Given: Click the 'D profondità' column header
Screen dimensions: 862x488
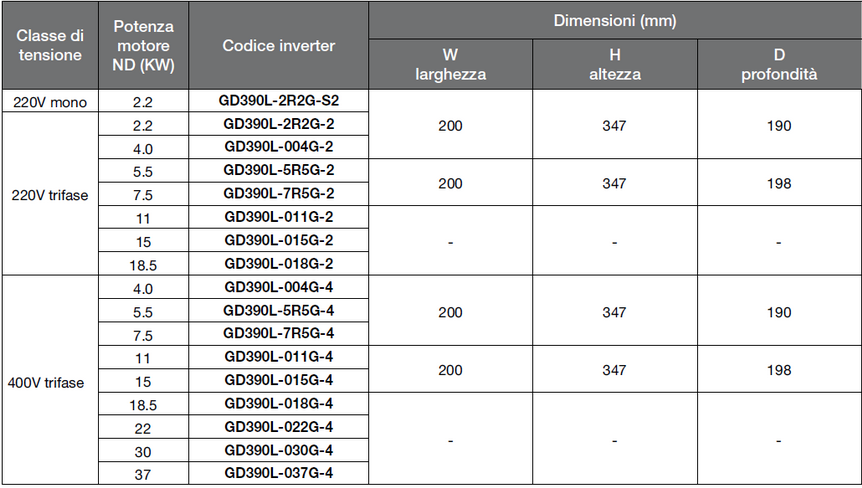Looking at the screenshot, I should (x=779, y=64).
